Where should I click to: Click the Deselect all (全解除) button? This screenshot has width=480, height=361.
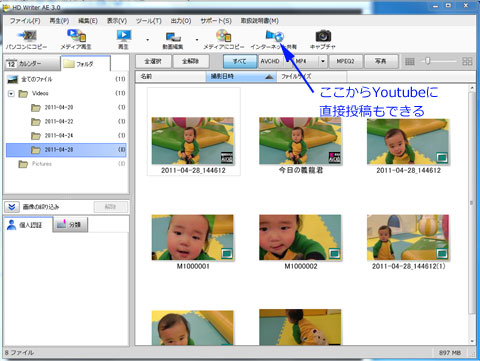click(191, 61)
